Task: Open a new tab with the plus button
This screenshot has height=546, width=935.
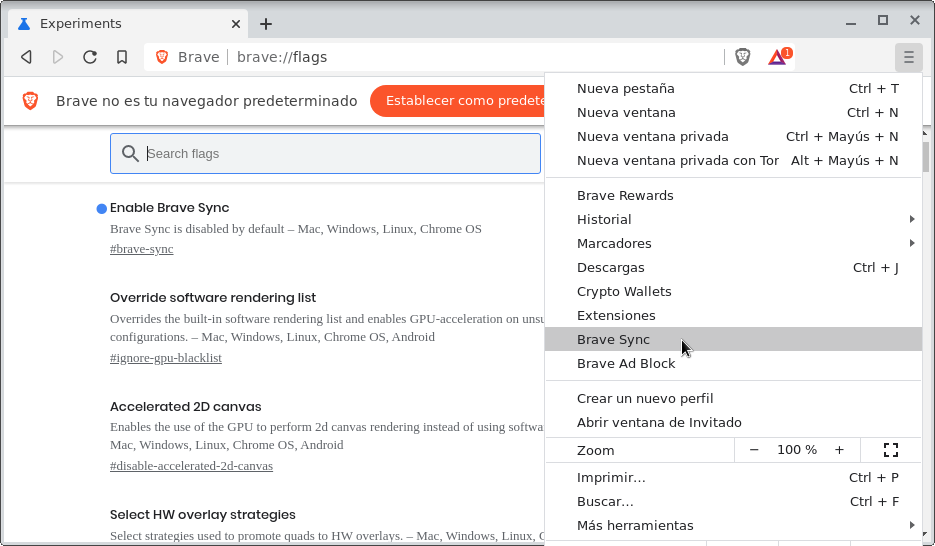Action: click(266, 24)
